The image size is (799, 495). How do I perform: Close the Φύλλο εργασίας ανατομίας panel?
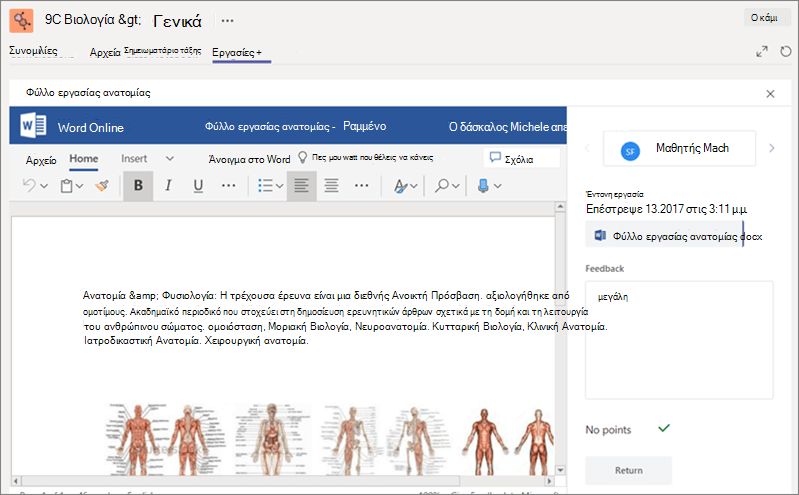[770, 94]
